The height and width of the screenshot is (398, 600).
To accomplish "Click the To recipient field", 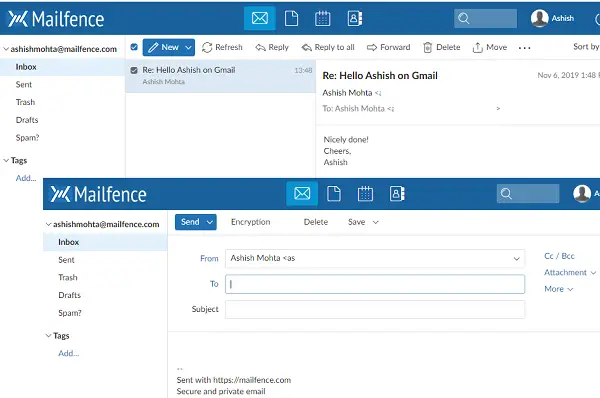I will pos(375,284).
